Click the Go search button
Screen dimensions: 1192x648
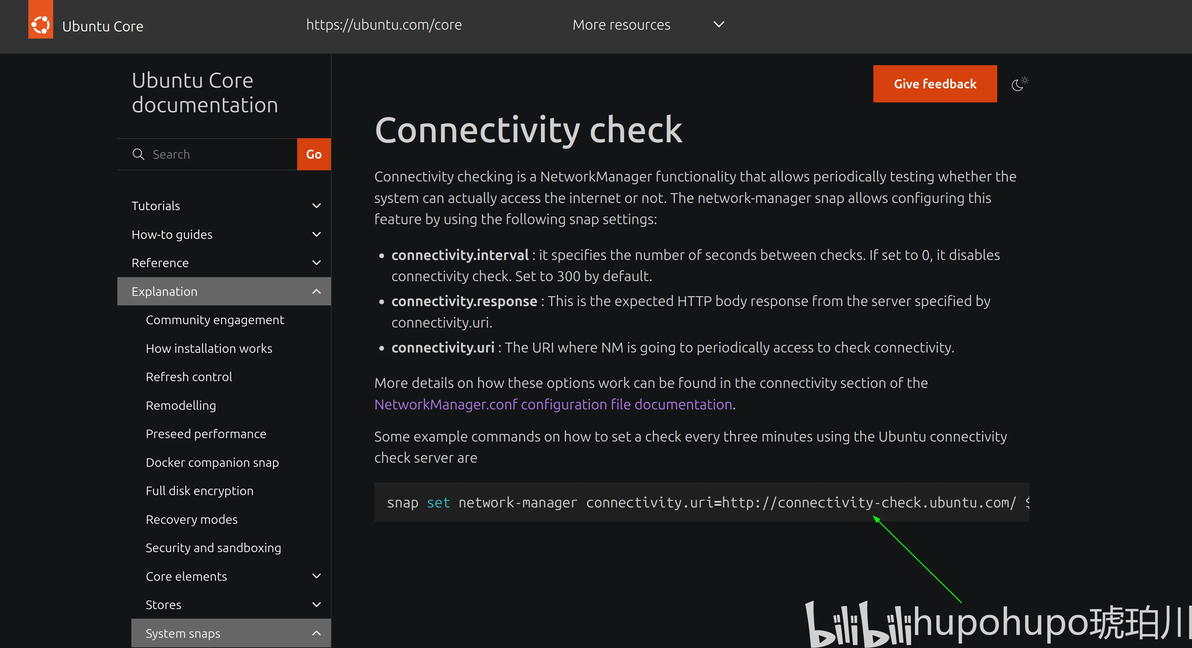tap(313, 154)
